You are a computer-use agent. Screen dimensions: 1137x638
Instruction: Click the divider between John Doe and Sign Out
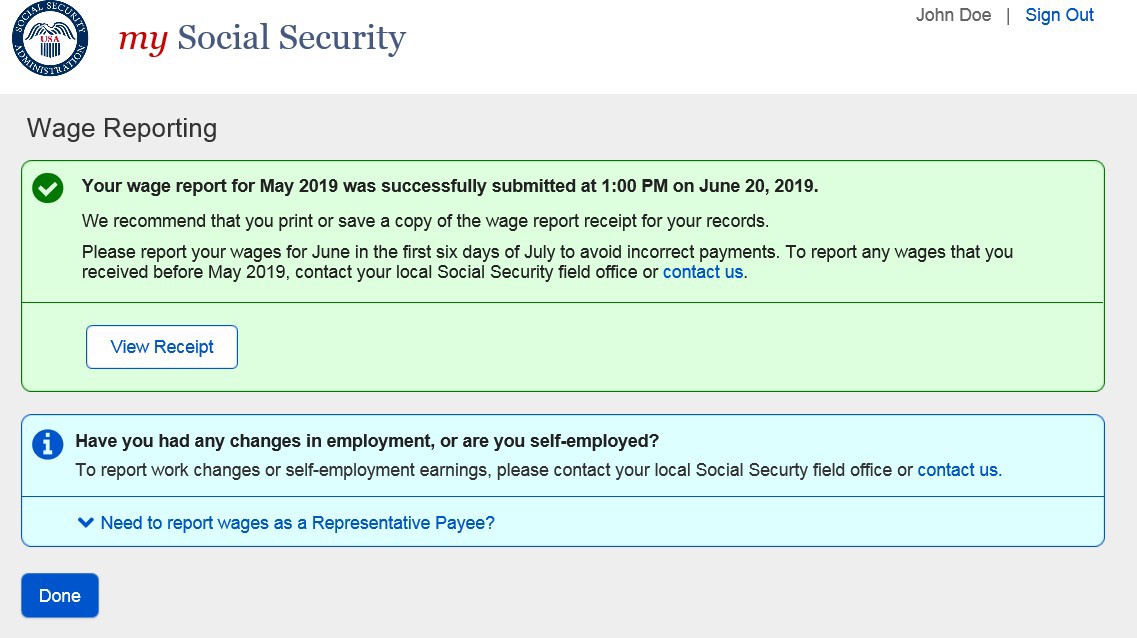pos(1008,16)
